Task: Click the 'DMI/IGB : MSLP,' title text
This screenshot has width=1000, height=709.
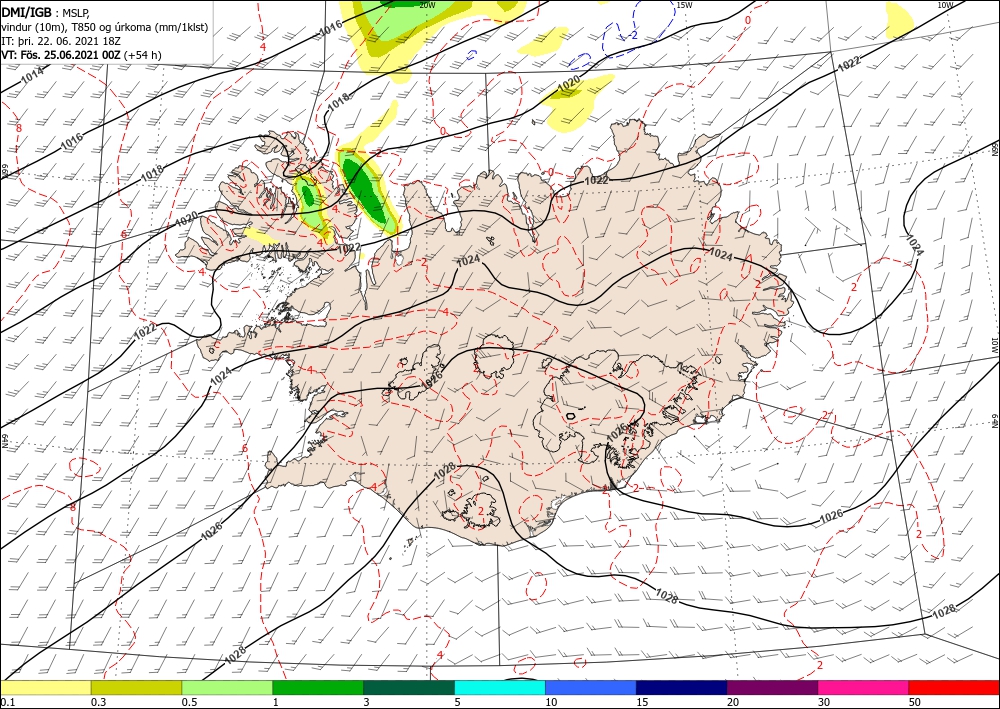Action: [46, 13]
